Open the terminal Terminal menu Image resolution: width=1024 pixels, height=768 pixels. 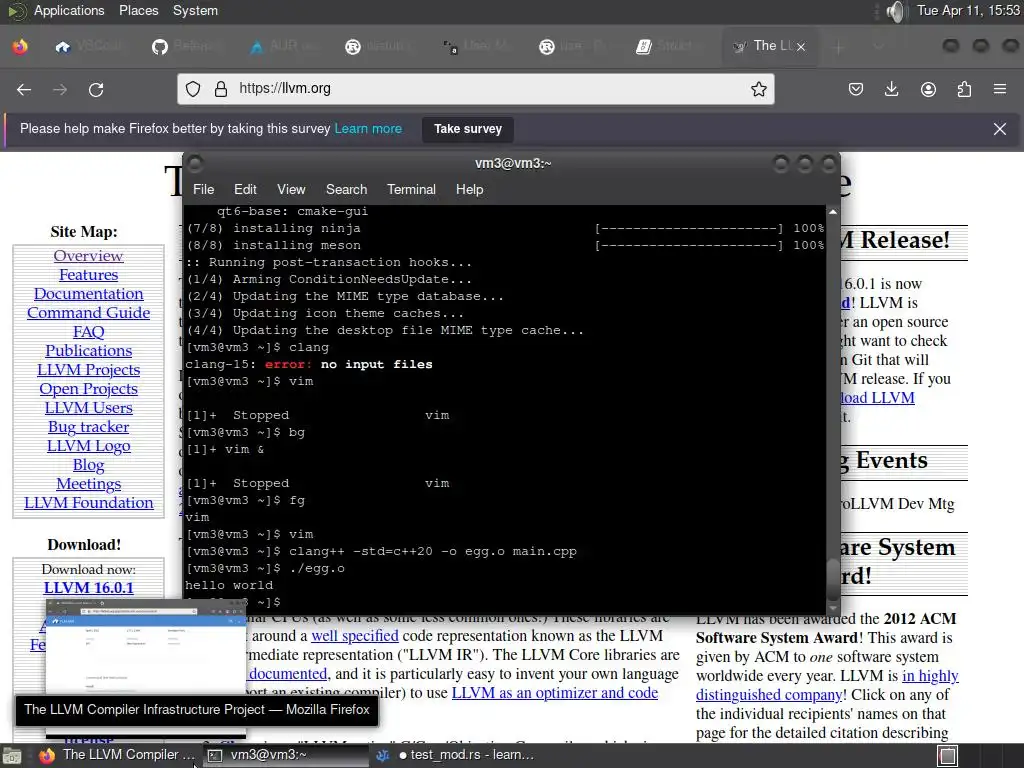click(x=411, y=189)
